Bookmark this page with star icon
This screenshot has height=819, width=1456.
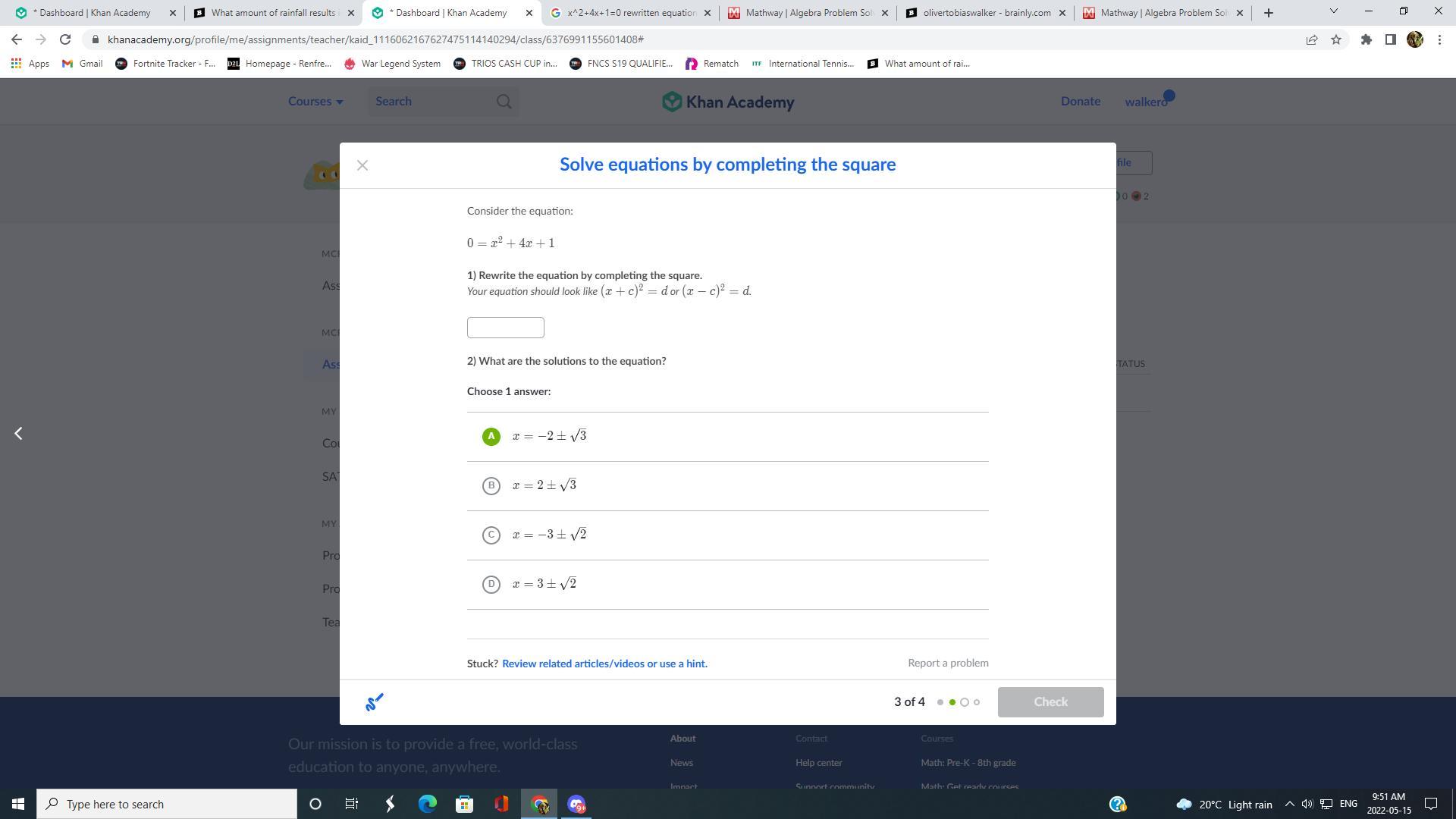(1336, 39)
